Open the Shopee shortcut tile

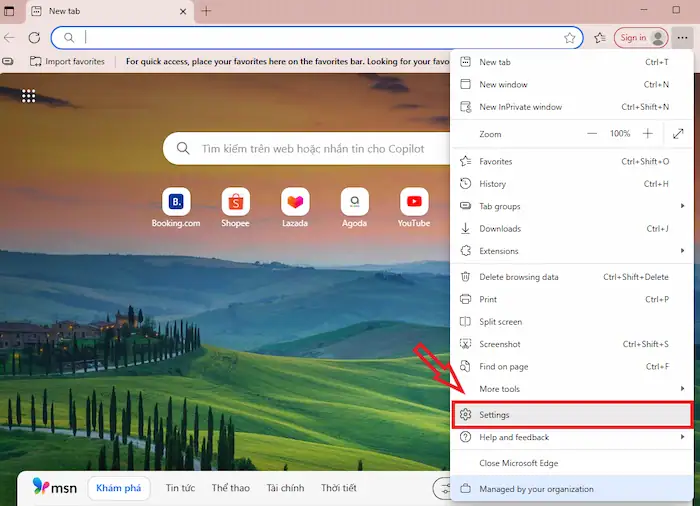coord(235,208)
